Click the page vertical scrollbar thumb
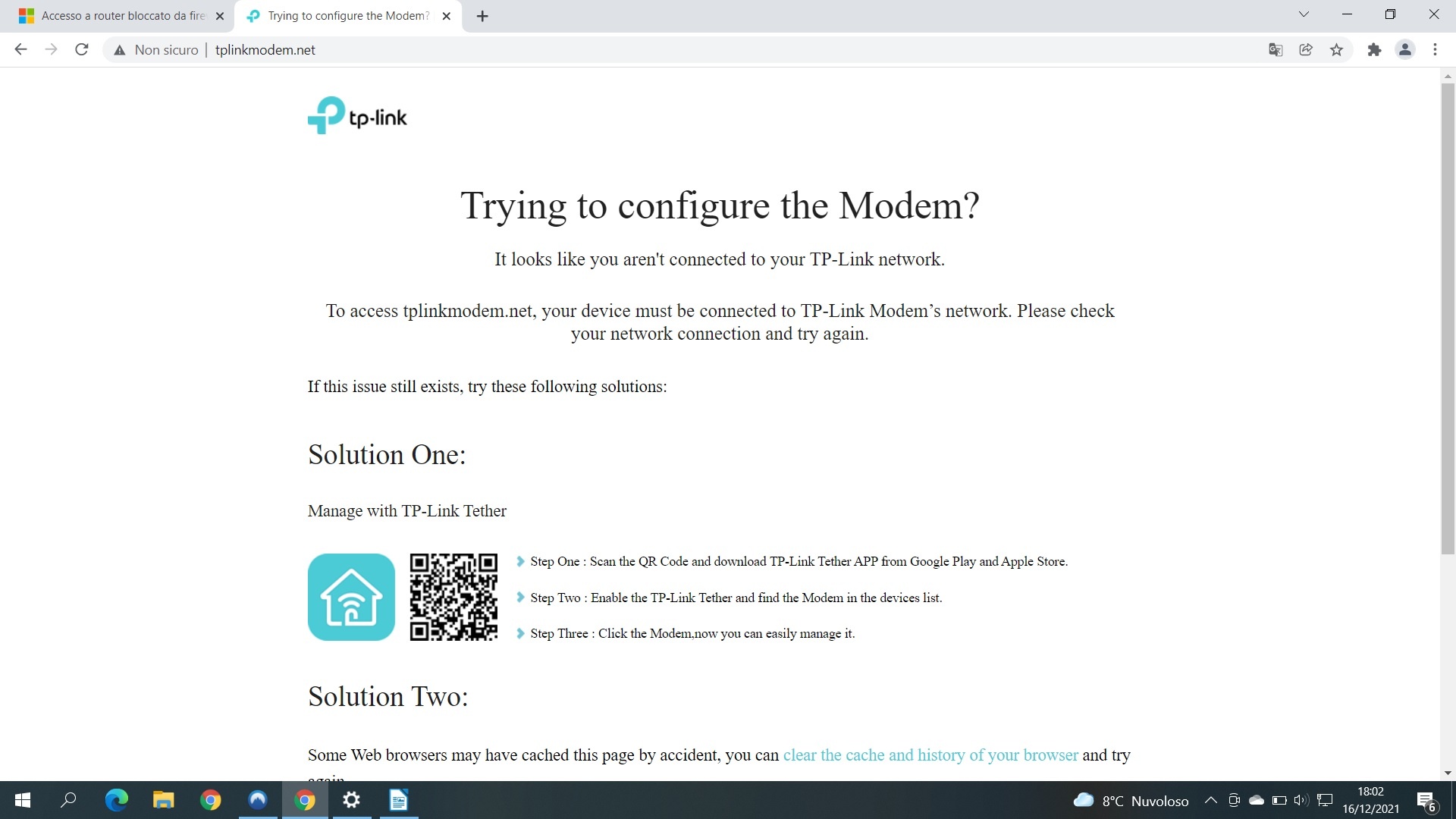Screen dimensions: 1456x819 pyautogui.click(x=1448, y=318)
